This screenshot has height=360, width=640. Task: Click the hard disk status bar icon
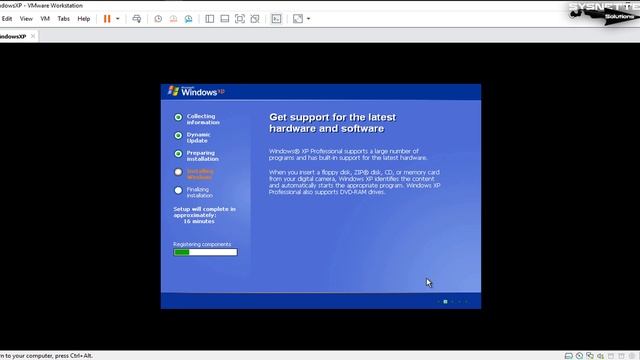pyautogui.click(x=569, y=356)
